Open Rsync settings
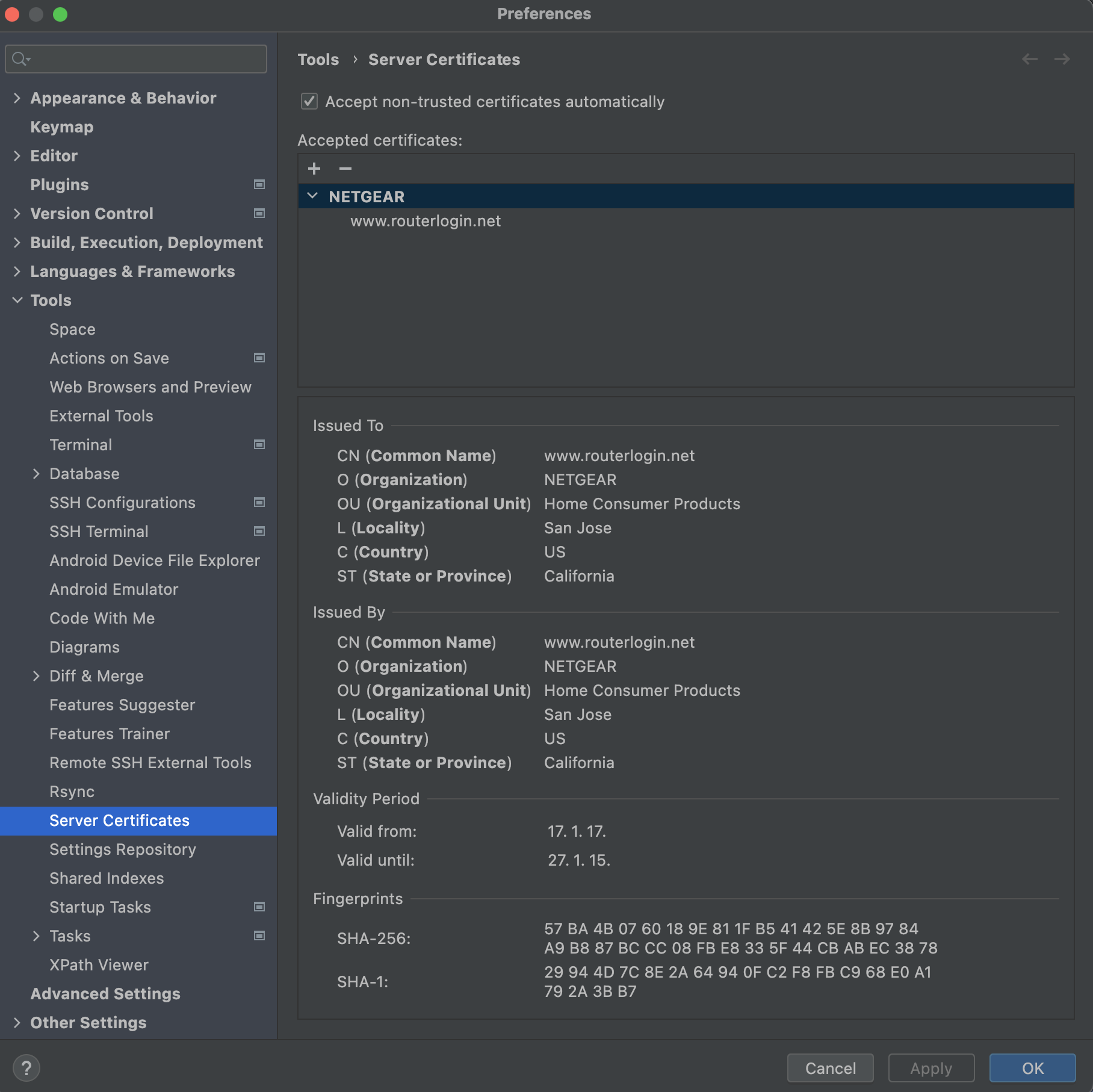Screen dimensions: 1093x1092 pyautogui.click(x=72, y=792)
